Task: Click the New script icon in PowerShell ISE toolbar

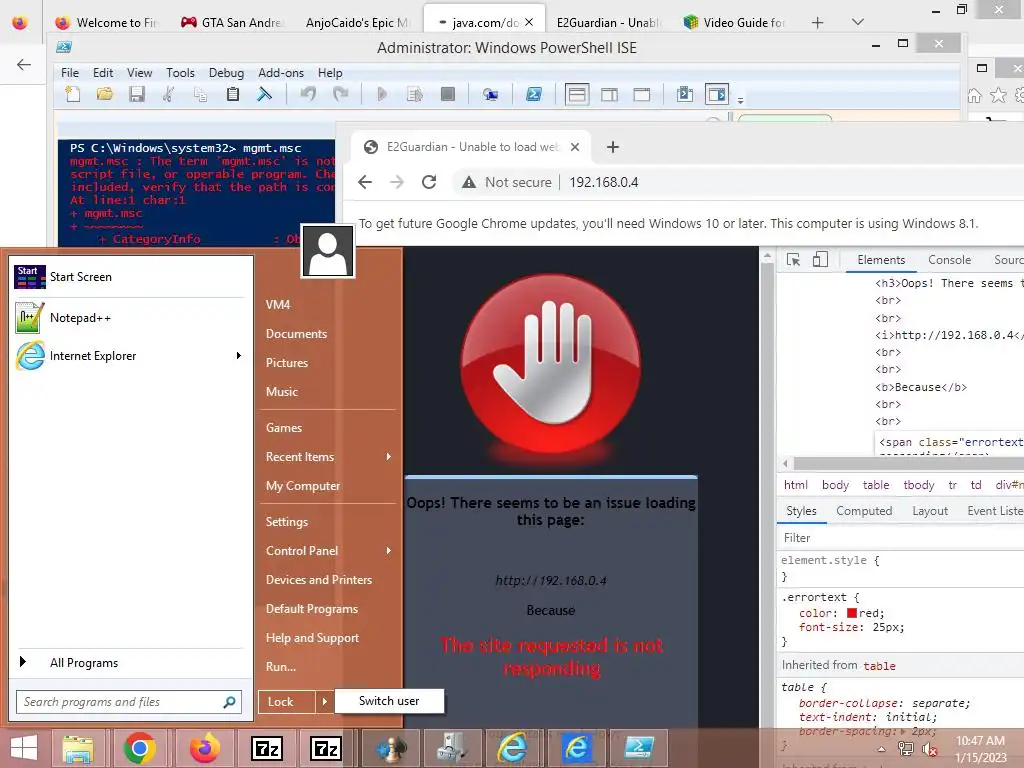Action: click(72, 95)
